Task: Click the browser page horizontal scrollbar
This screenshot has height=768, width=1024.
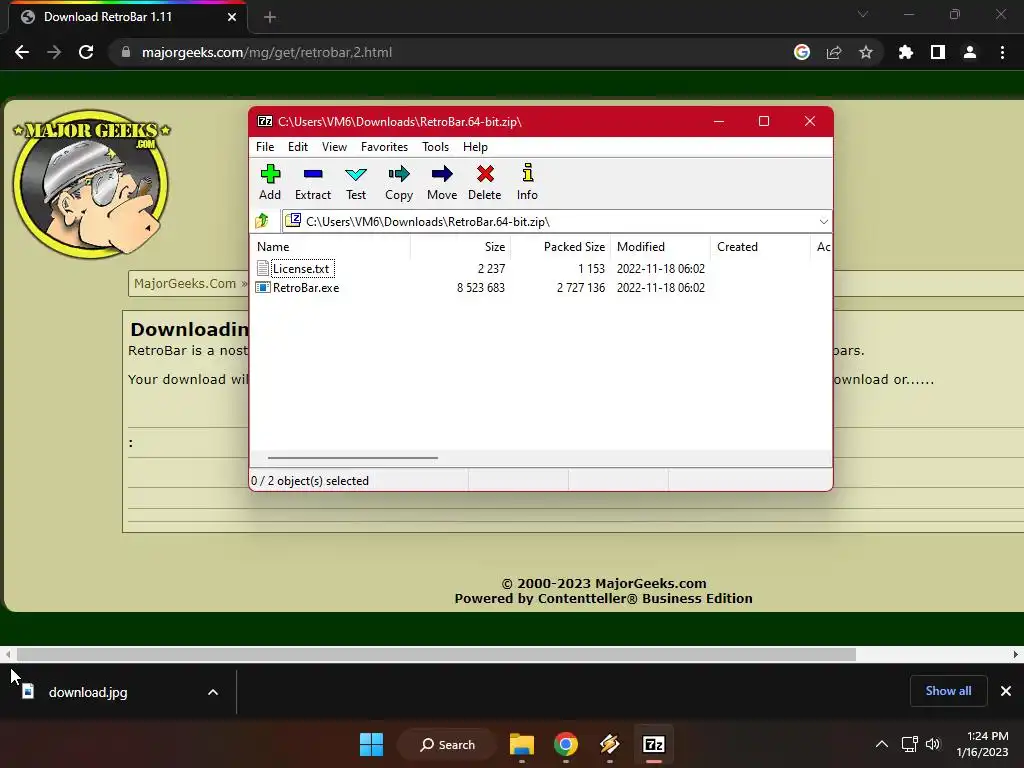Action: (436, 654)
